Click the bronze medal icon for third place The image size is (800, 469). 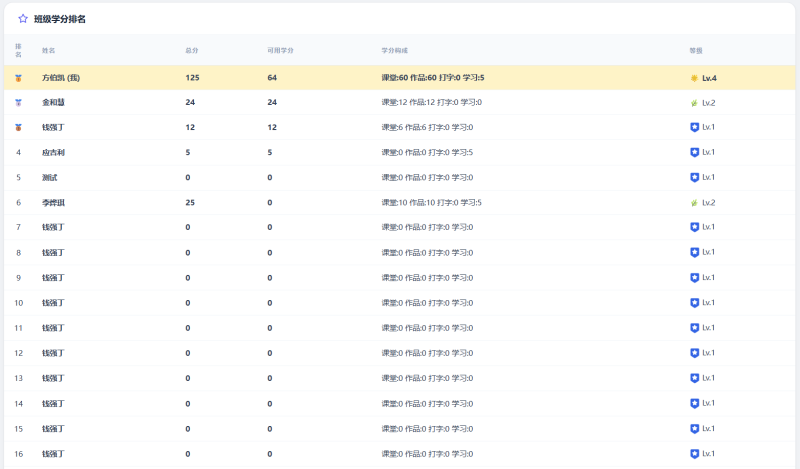18,127
